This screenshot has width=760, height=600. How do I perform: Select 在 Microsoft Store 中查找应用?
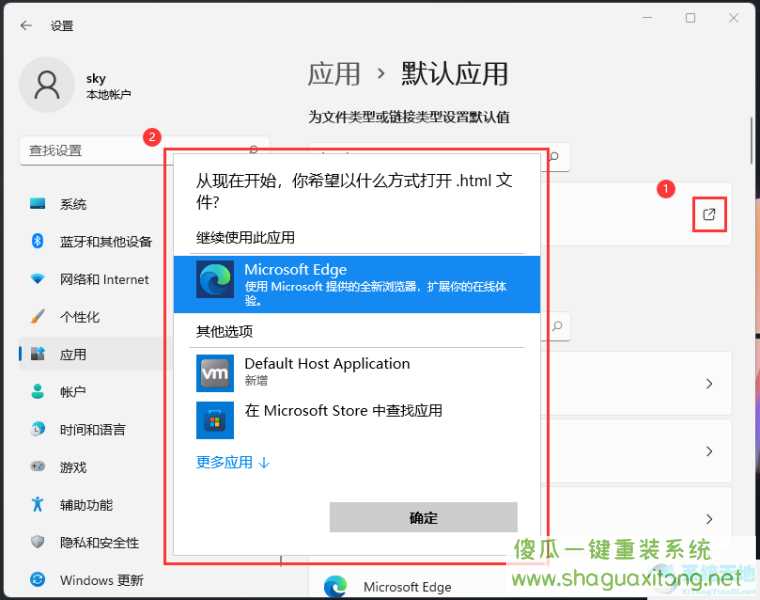(357, 420)
